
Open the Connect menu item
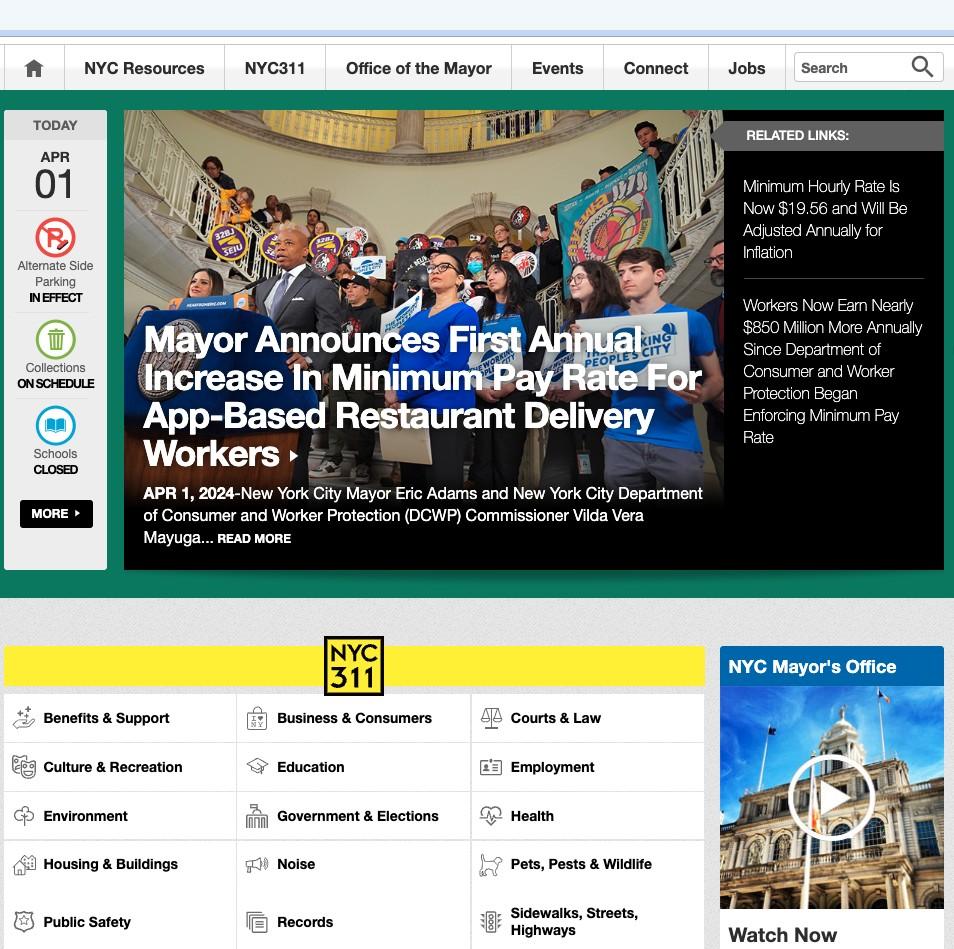[656, 68]
